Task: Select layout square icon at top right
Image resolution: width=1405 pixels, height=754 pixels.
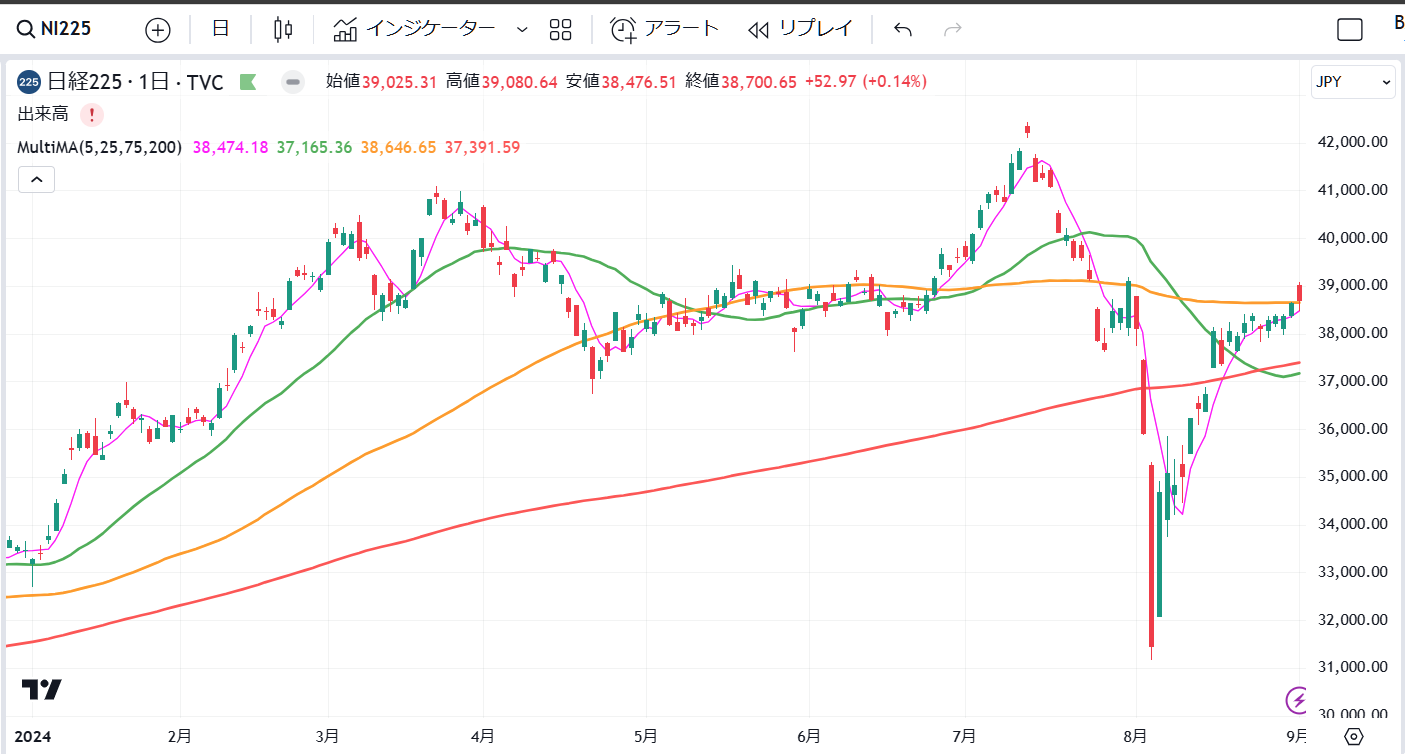Action: point(1350,30)
